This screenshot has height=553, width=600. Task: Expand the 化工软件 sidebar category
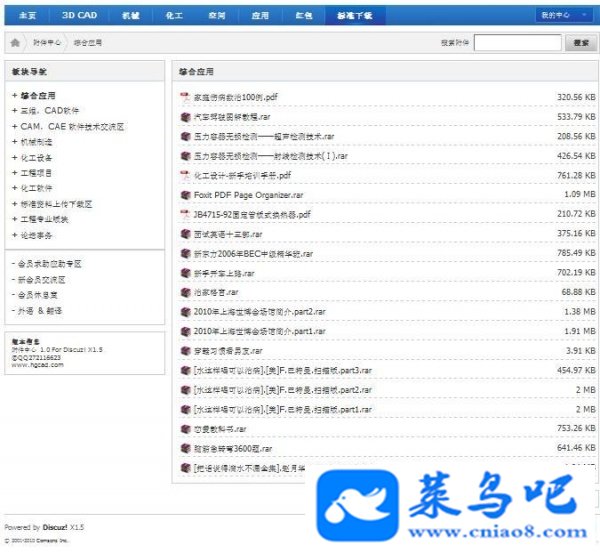tap(15, 188)
